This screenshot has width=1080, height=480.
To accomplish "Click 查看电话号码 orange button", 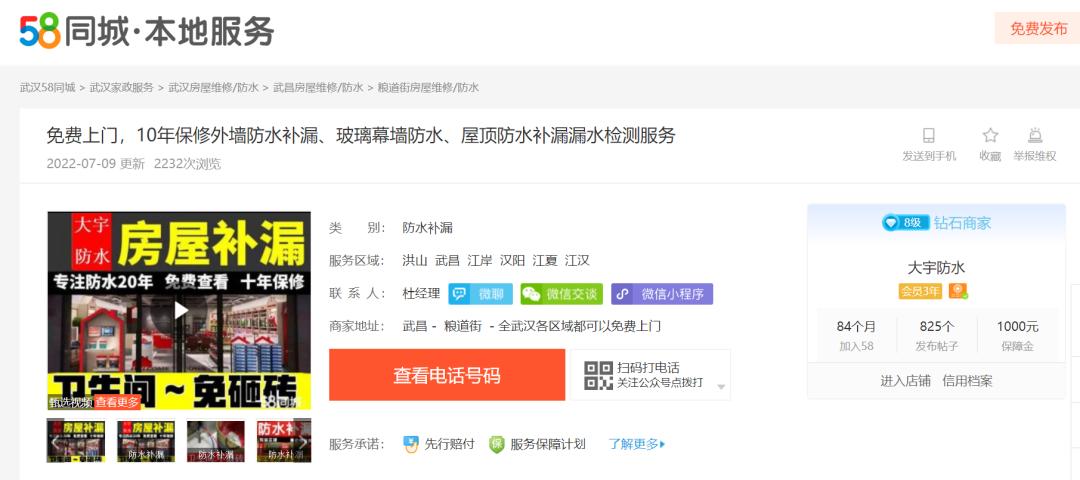I will [447, 375].
